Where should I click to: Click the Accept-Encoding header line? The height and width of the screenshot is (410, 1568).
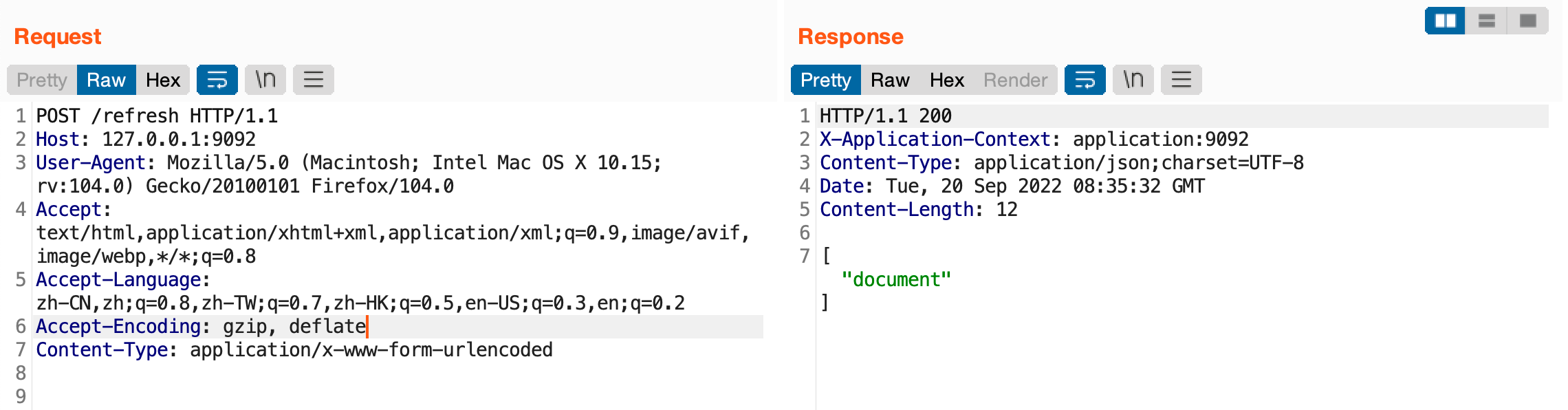tap(201, 326)
